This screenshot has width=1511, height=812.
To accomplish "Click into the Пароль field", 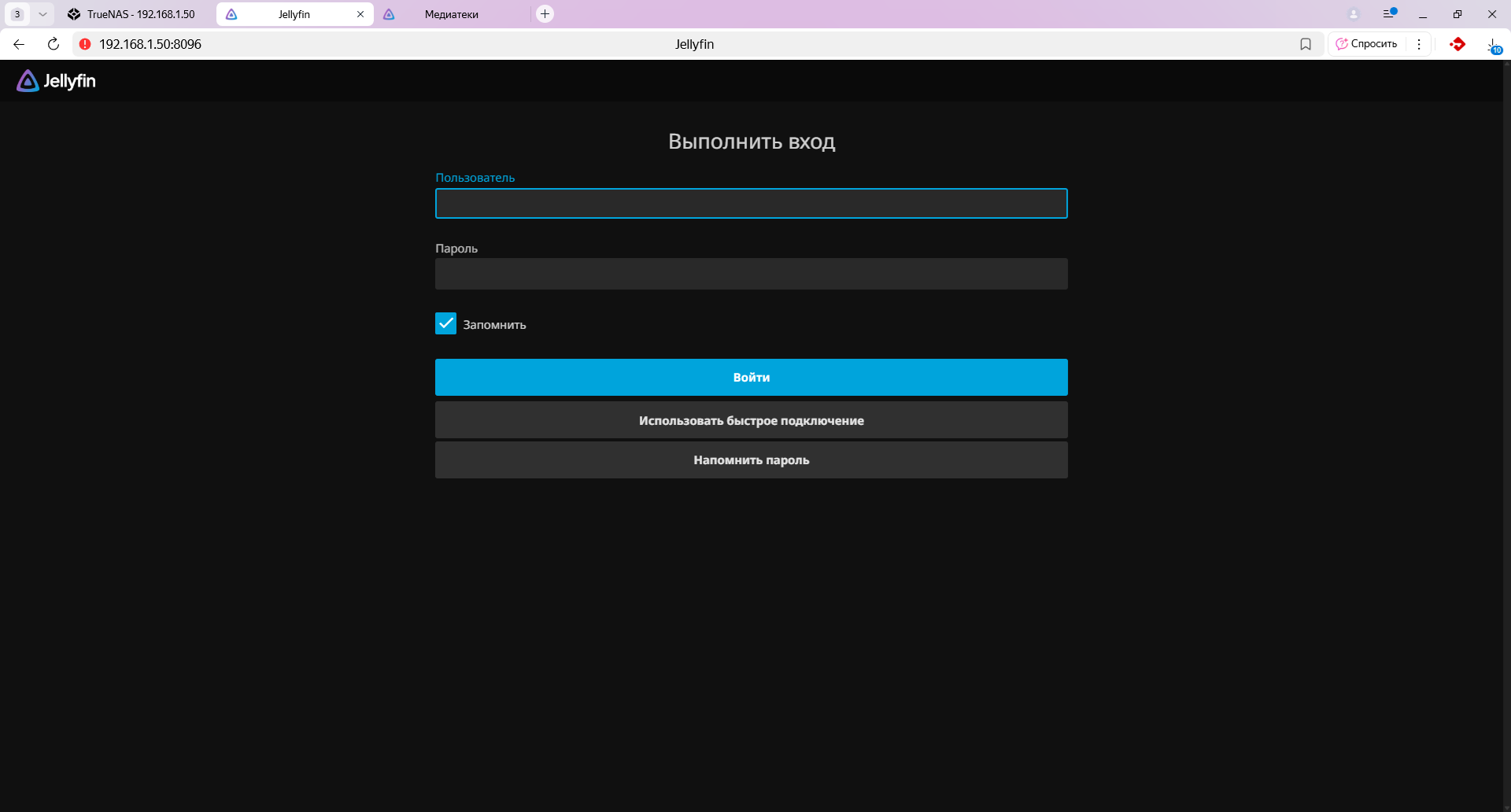I will click(x=751, y=274).
